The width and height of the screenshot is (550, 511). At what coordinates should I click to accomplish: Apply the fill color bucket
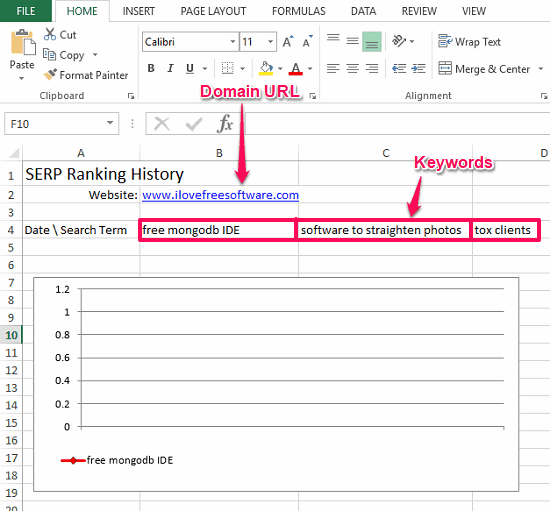(x=266, y=68)
